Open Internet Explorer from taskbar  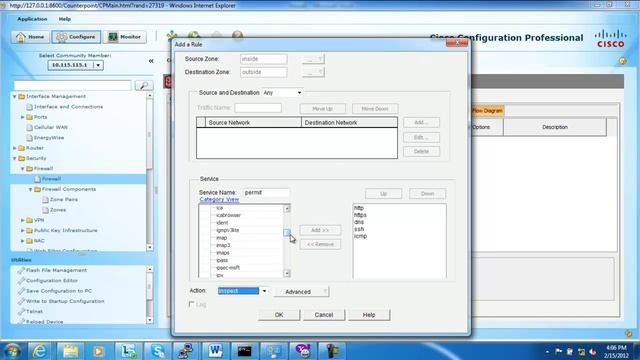click(x=40, y=351)
